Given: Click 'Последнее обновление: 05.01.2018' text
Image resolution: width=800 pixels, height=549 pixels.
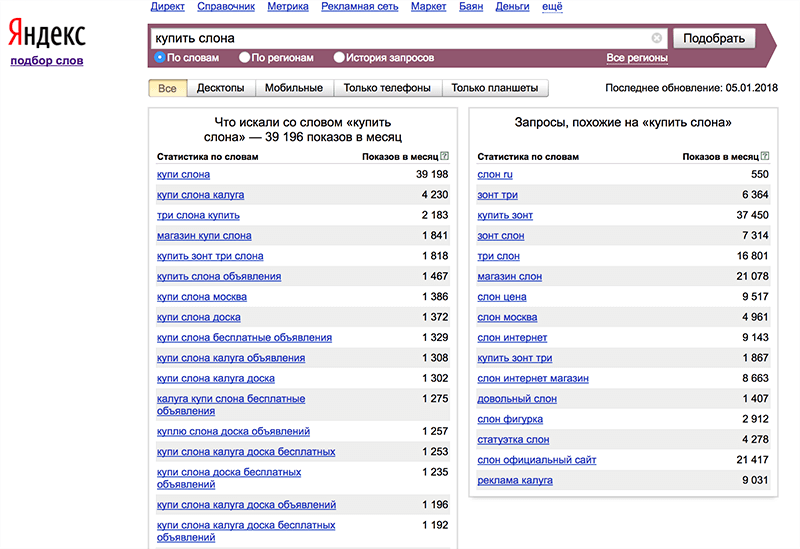Looking at the screenshot, I should click(691, 88).
